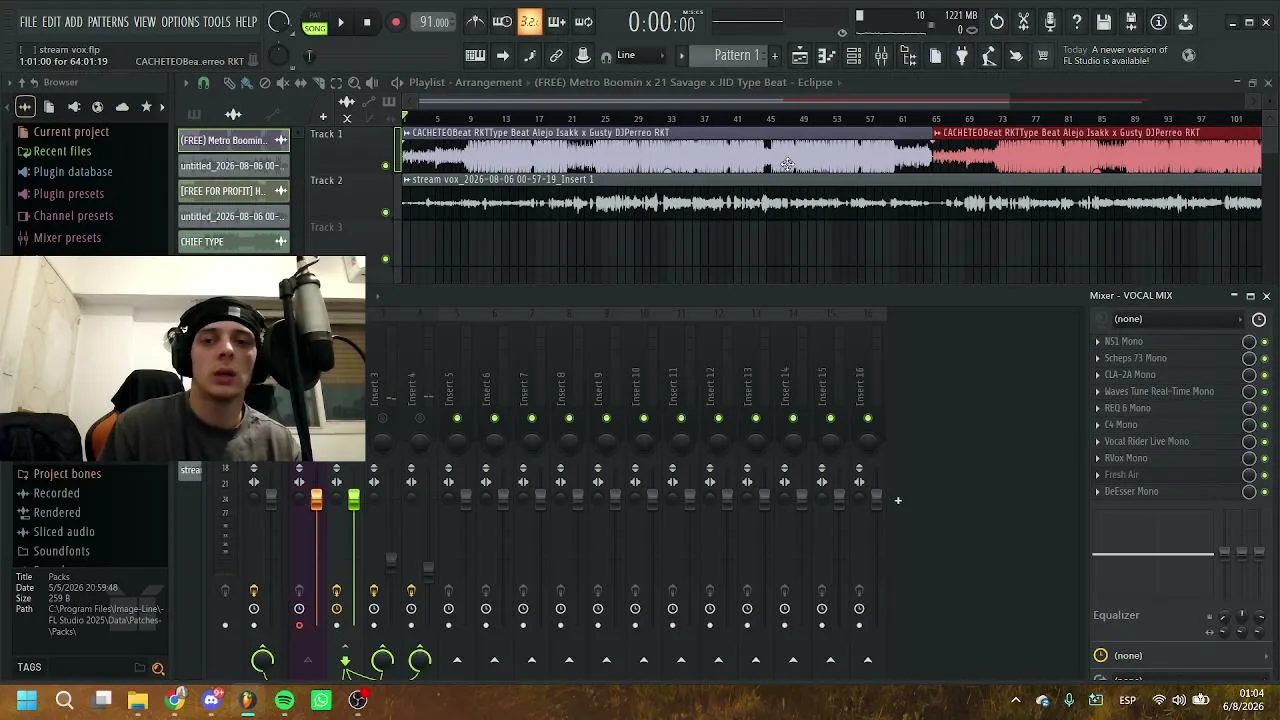Open the playlist view icon
This screenshot has width=1280, height=720.
(x=800, y=56)
